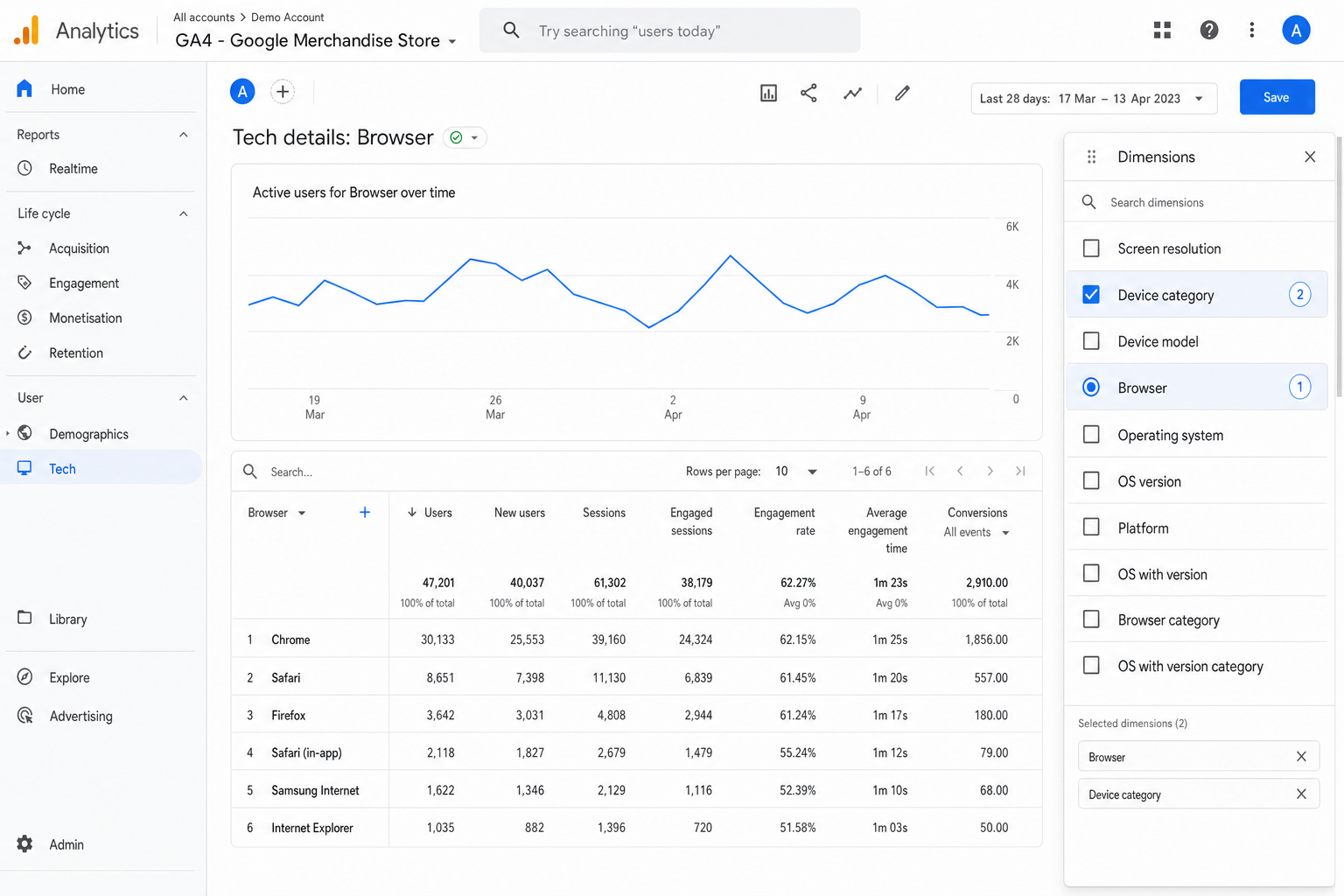Check the Operating system dimension
This screenshot has height=896, width=1344.
point(1091,435)
